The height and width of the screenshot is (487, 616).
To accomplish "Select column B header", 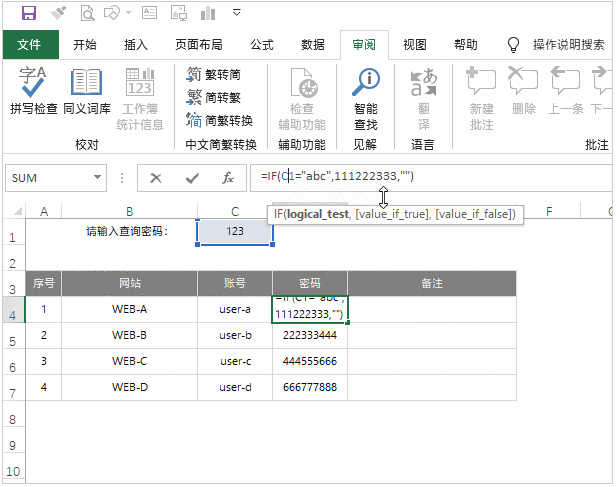I will pos(130,211).
